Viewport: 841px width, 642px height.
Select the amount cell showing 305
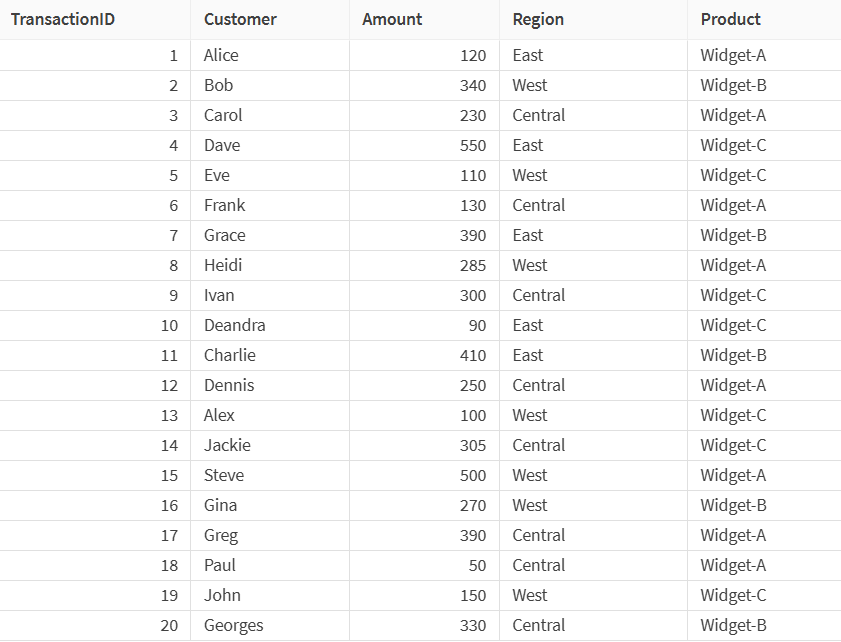473,445
